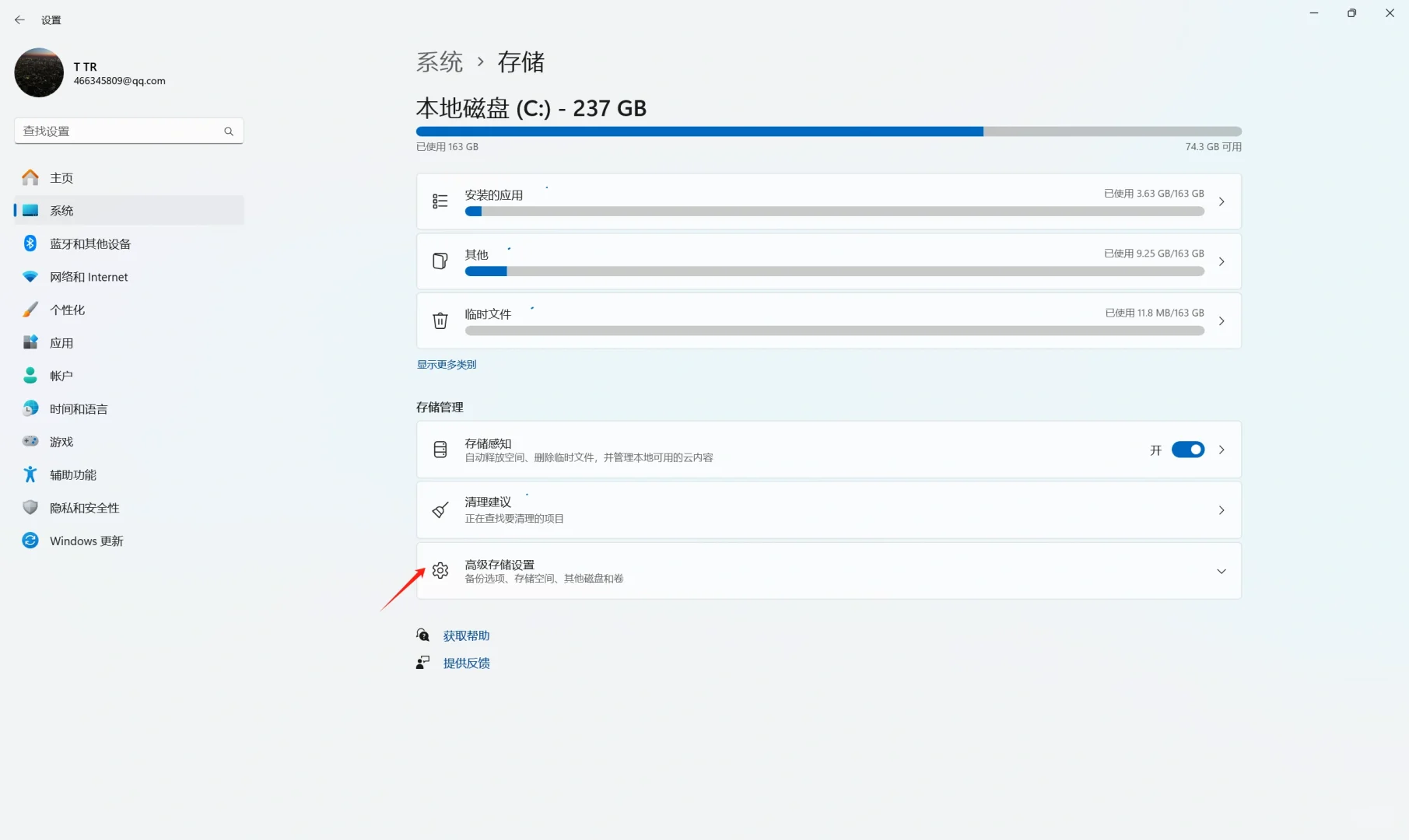Toggle 存储感知 off
The height and width of the screenshot is (840, 1409).
[x=1188, y=450]
